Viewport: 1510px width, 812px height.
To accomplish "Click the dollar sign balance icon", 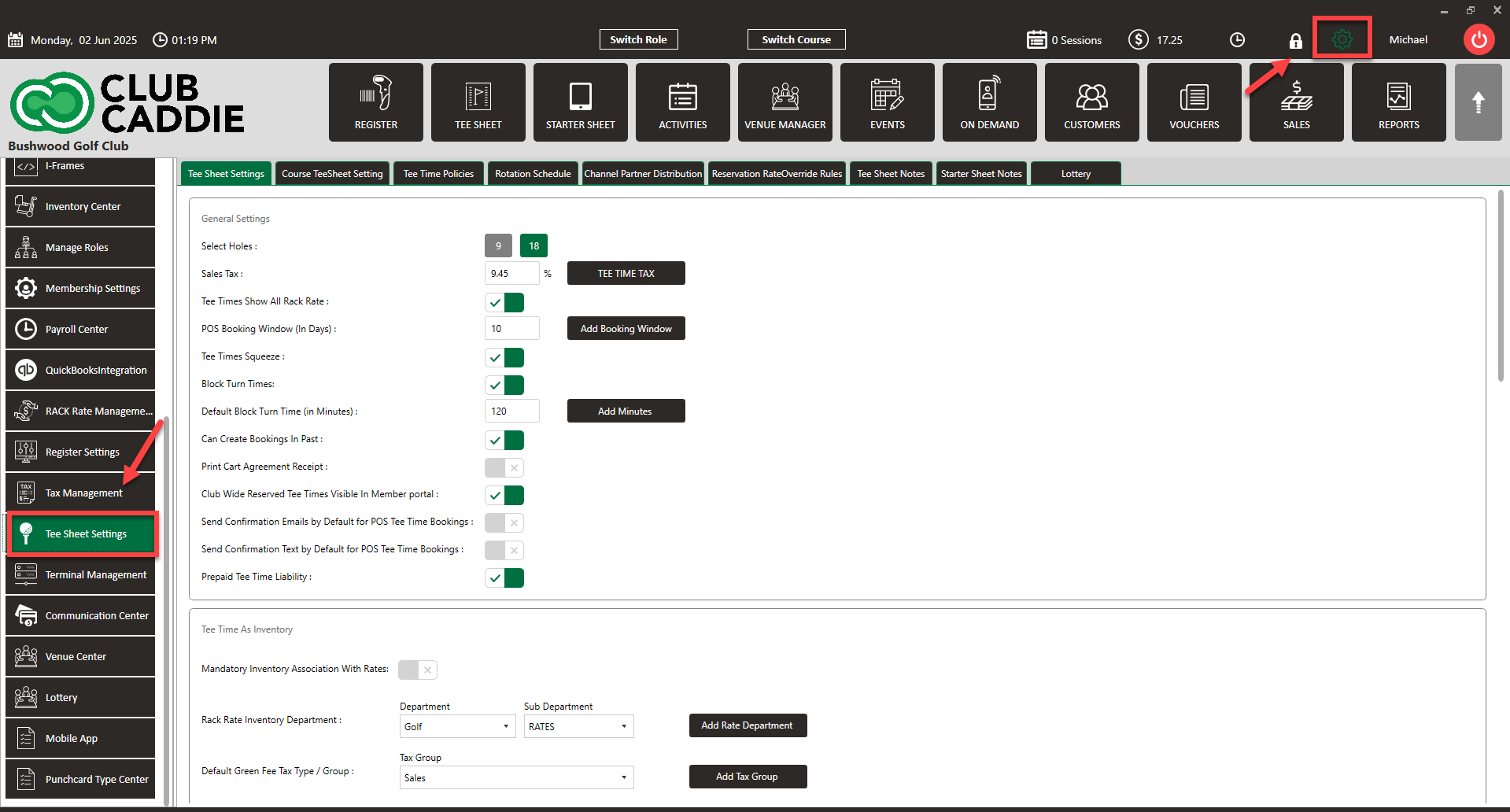I will tap(1138, 39).
